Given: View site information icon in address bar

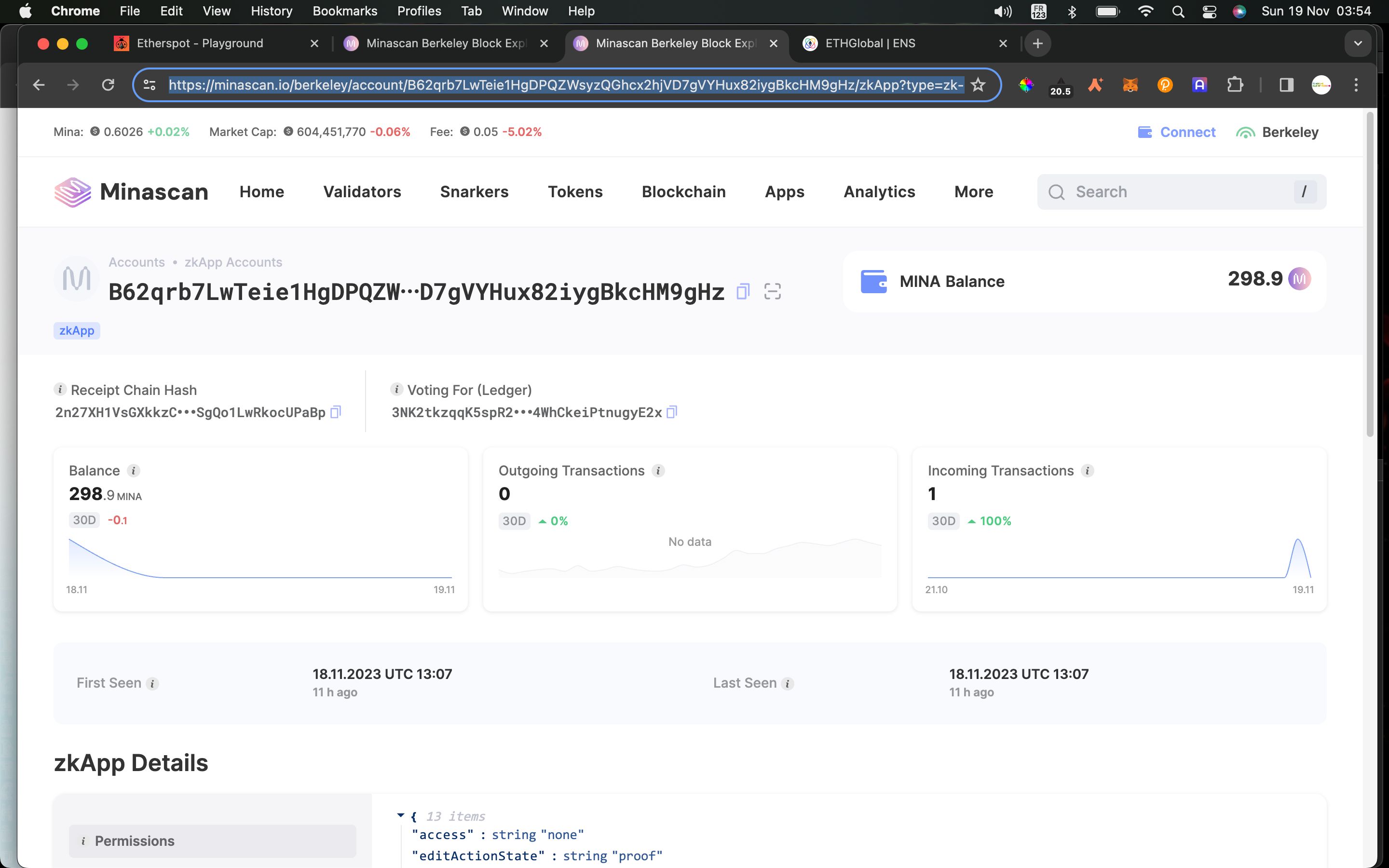Looking at the screenshot, I should (x=149, y=85).
